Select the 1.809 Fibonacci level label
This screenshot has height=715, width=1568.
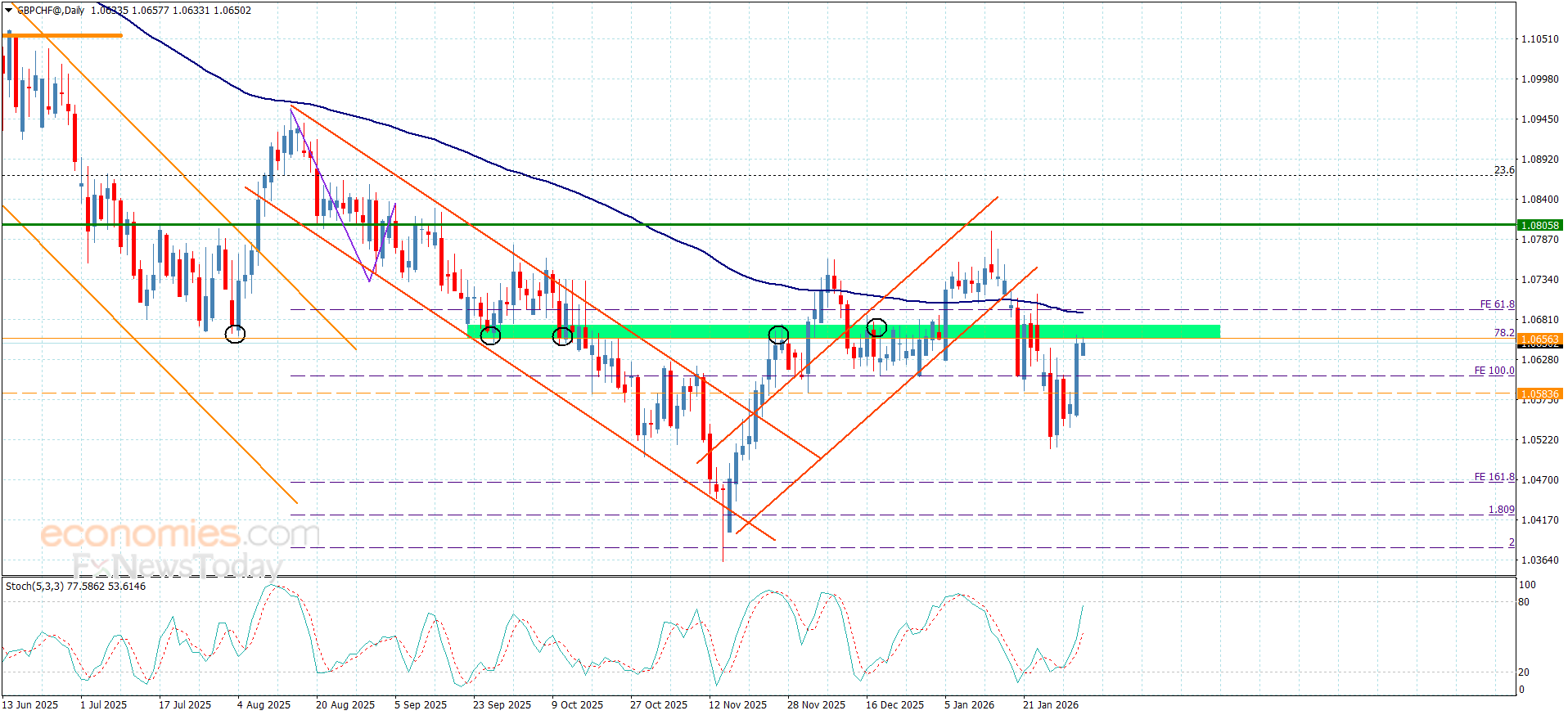(x=1501, y=510)
